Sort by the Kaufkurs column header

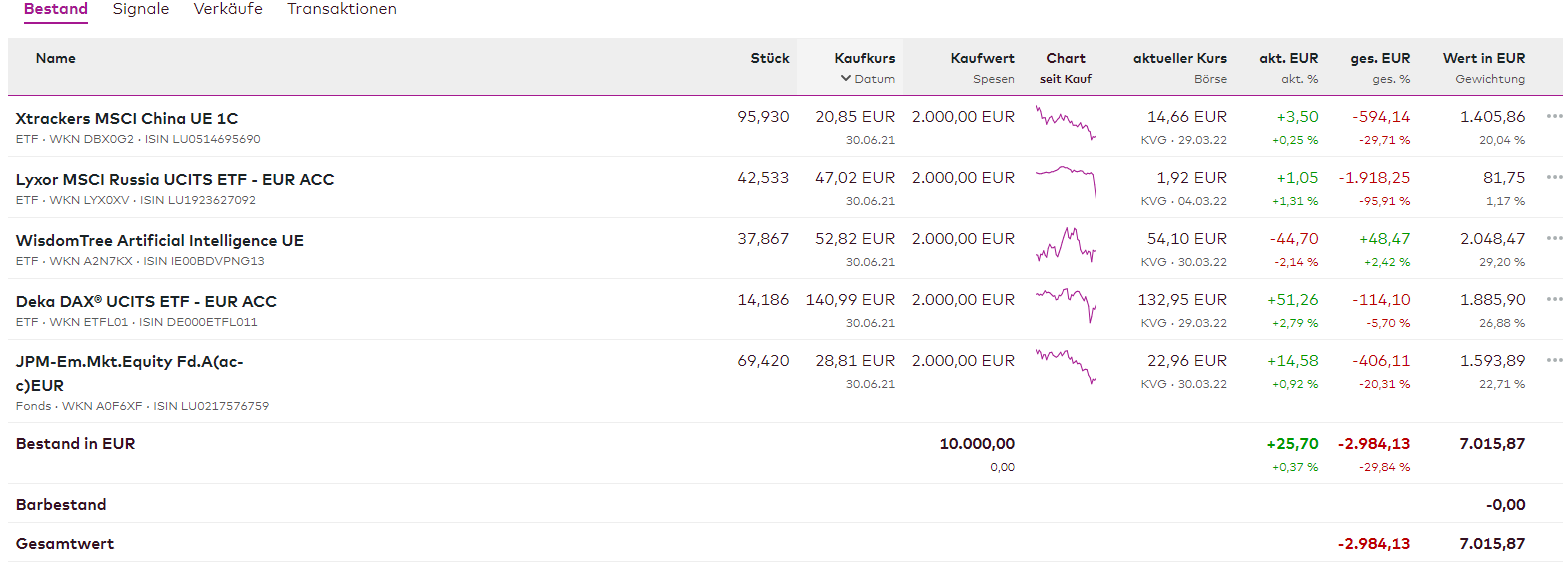(x=864, y=58)
